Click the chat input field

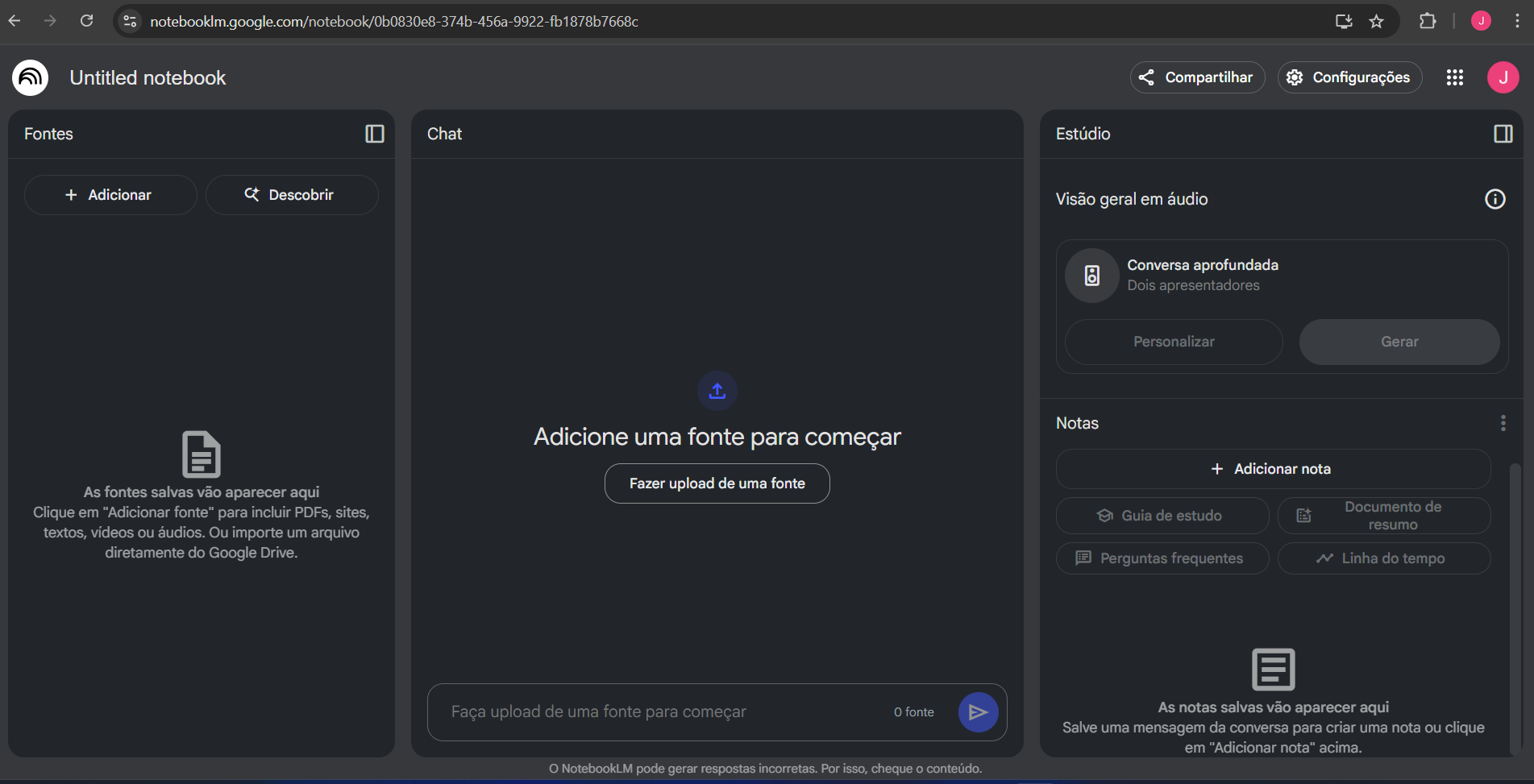[661, 712]
